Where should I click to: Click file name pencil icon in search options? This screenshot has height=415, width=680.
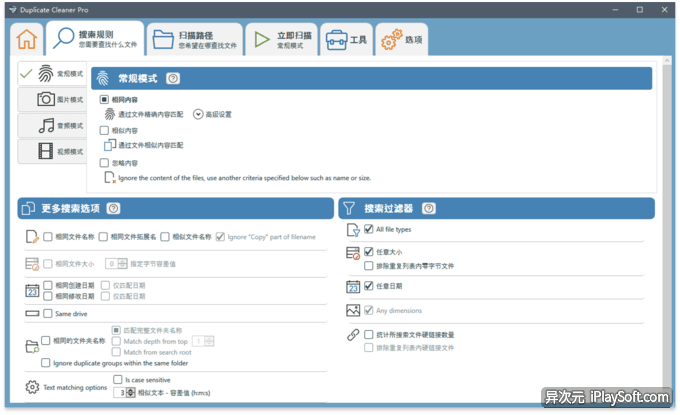tap(32, 237)
